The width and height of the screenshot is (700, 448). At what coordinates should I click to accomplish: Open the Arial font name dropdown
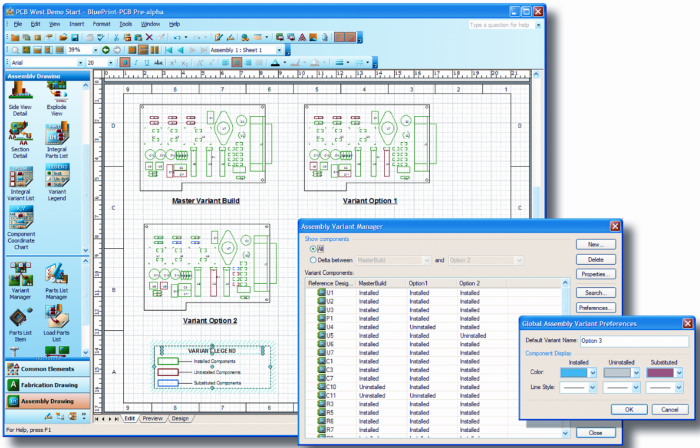[x=80, y=63]
